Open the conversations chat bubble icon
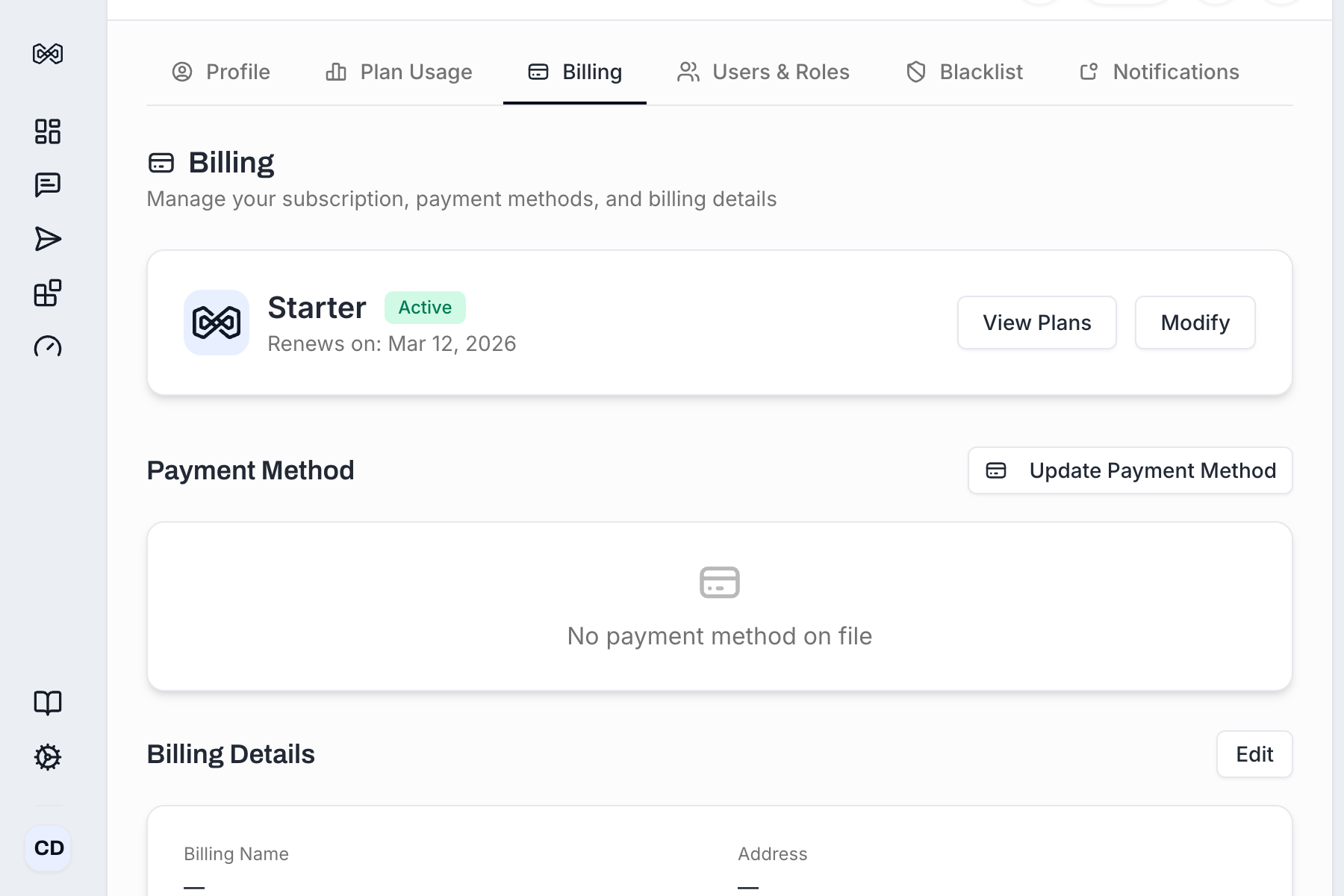Image resolution: width=1344 pixels, height=896 pixels. click(x=47, y=184)
